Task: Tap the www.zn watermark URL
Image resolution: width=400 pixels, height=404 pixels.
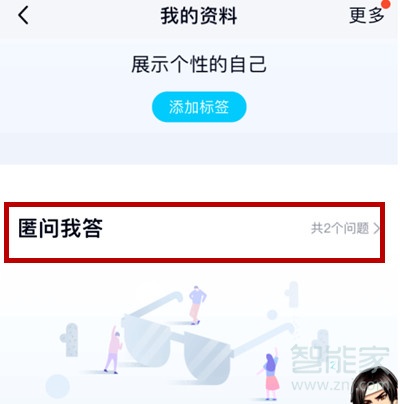Action: point(322,386)
